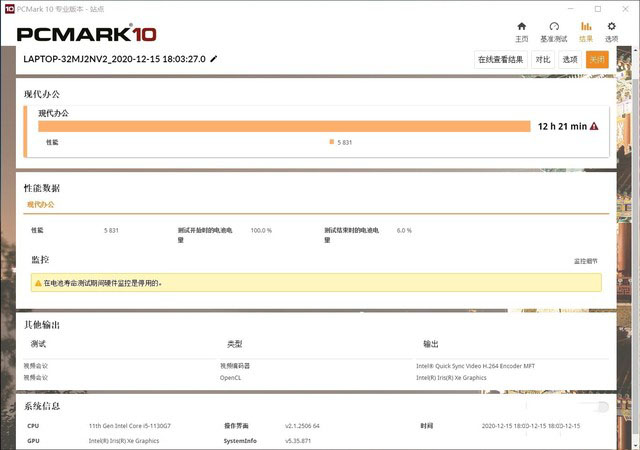Click the yellow warning icon in monitoring notice
This screenshot has width=640, height=450.
click(38, 283)
